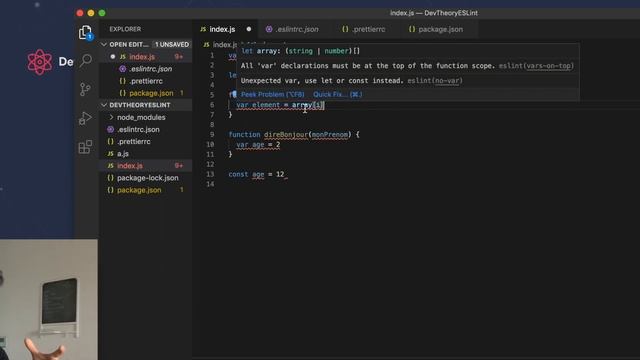Open package.json in project tree
Viewport: 640px width, 360px height.
click(146, 190)
